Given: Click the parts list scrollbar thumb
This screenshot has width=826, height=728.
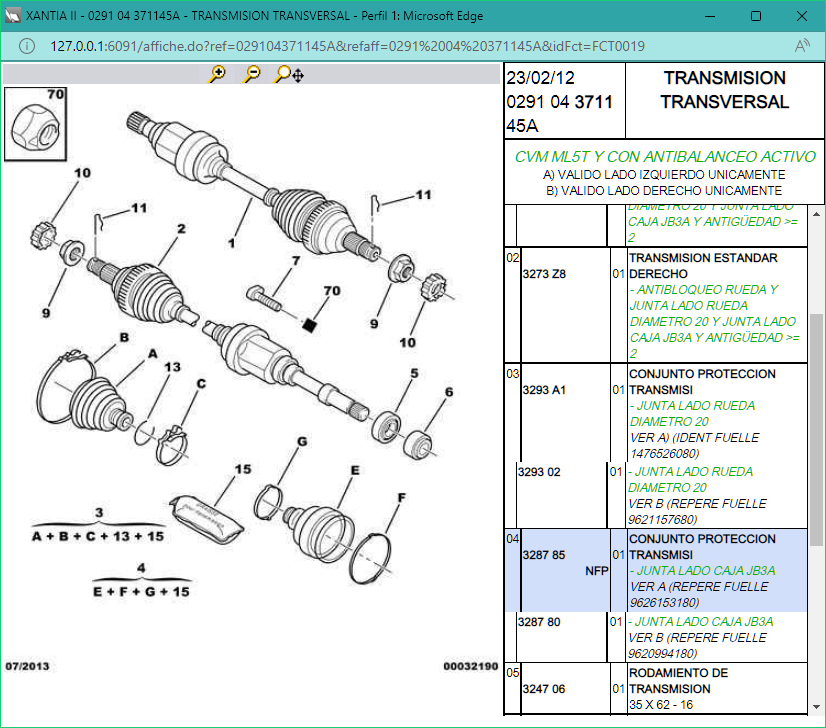Looking at the screenshot, I should 817,429.
